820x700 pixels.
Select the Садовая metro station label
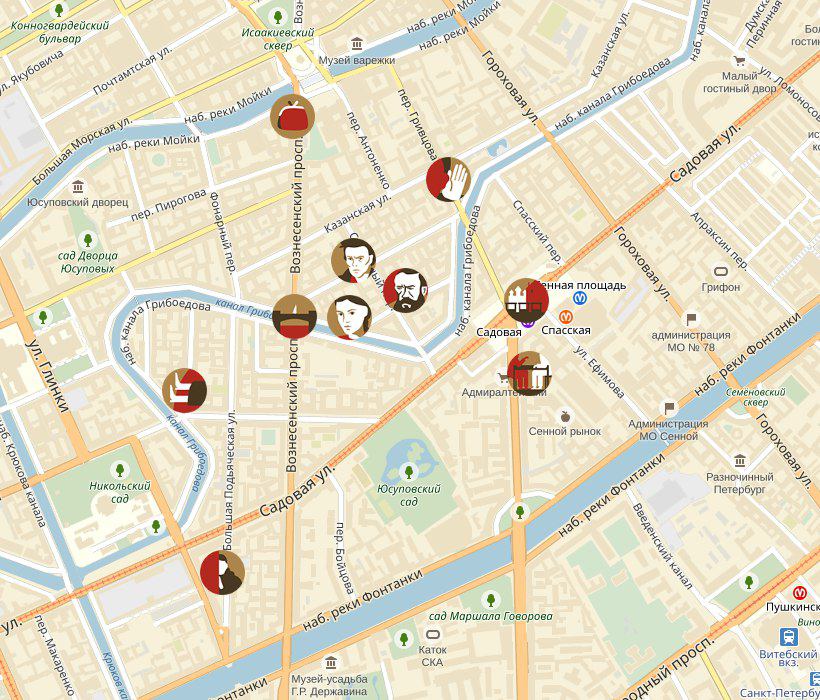pyautogui.click(x=499, y=332)
